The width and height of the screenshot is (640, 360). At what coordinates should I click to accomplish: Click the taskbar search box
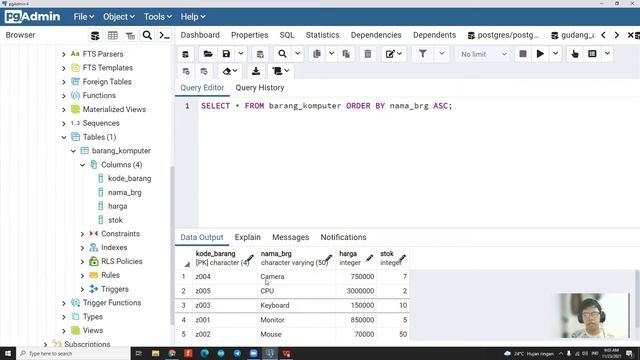tap(73, 353)
